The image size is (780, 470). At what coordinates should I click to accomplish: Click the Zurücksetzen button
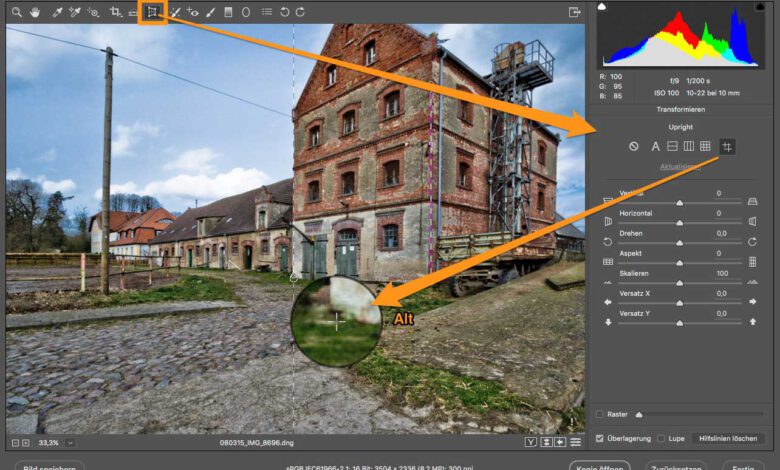point(676,467)
